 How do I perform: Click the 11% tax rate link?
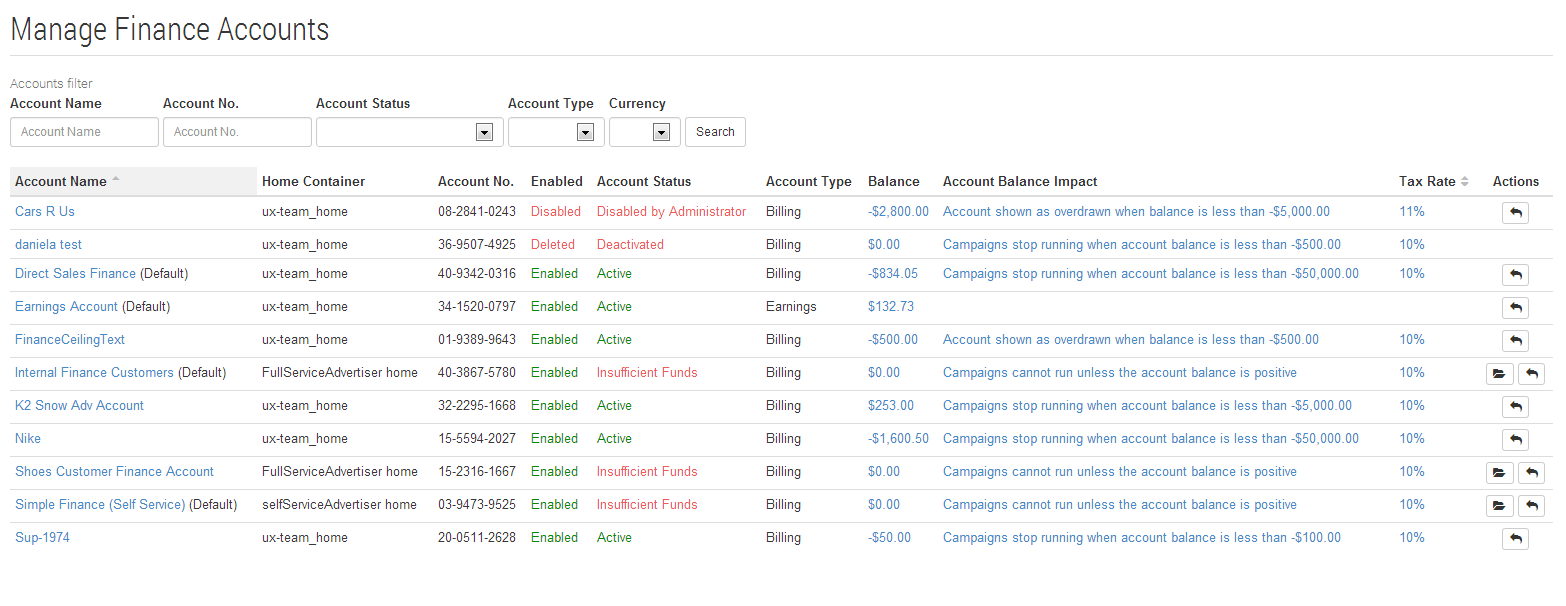click(1412, 212)
